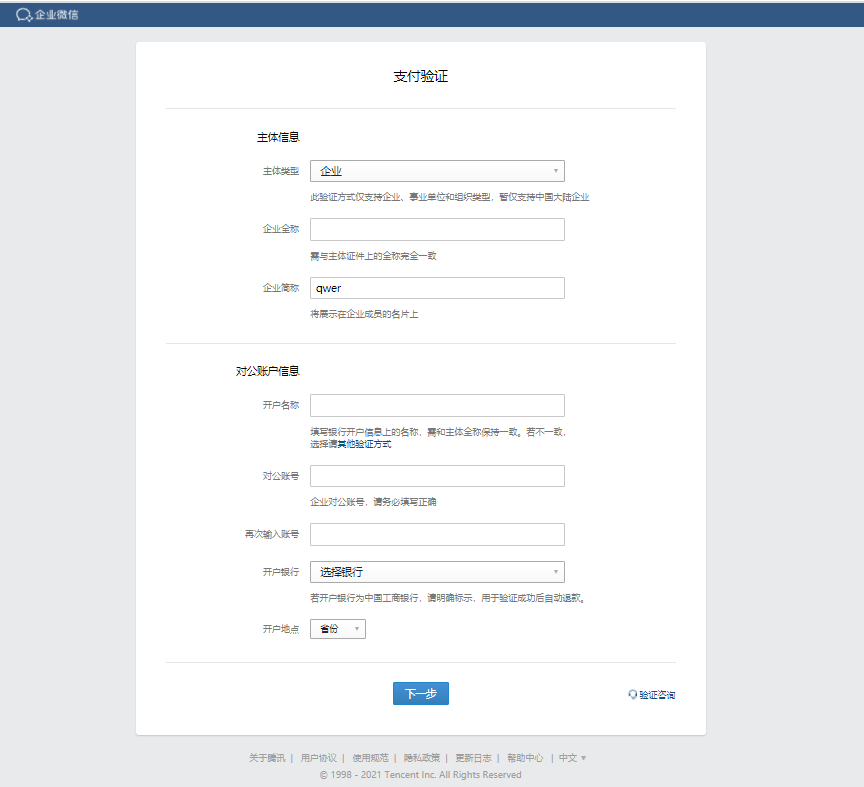Open 用户协议 footer link
Image resolution: width=864 pixels, height=787 pixels.
(318, 758)
